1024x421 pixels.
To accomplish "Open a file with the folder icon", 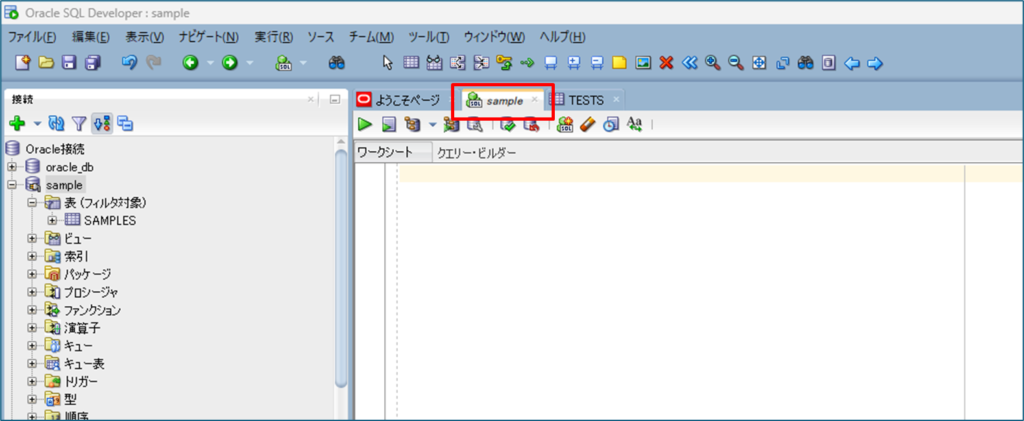I will click(46, 62).
